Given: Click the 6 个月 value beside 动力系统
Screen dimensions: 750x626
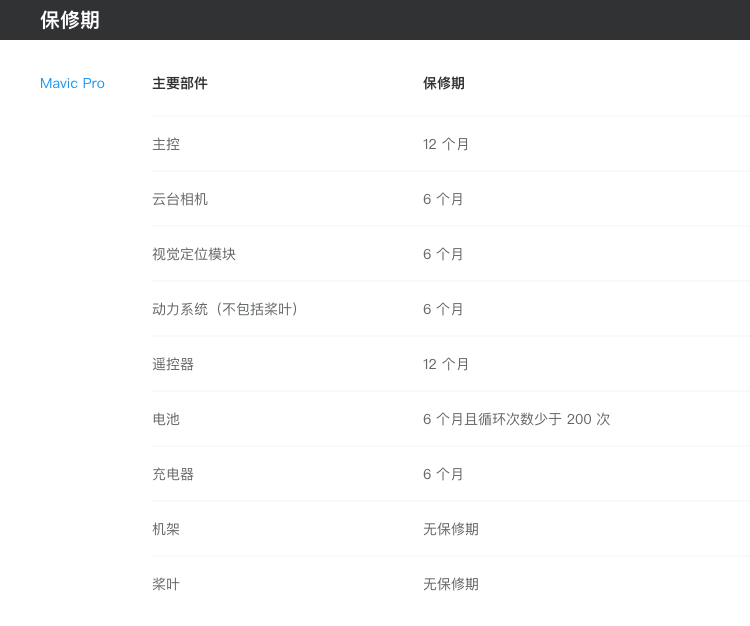Looking at the screenshot, I should point(443,309).
